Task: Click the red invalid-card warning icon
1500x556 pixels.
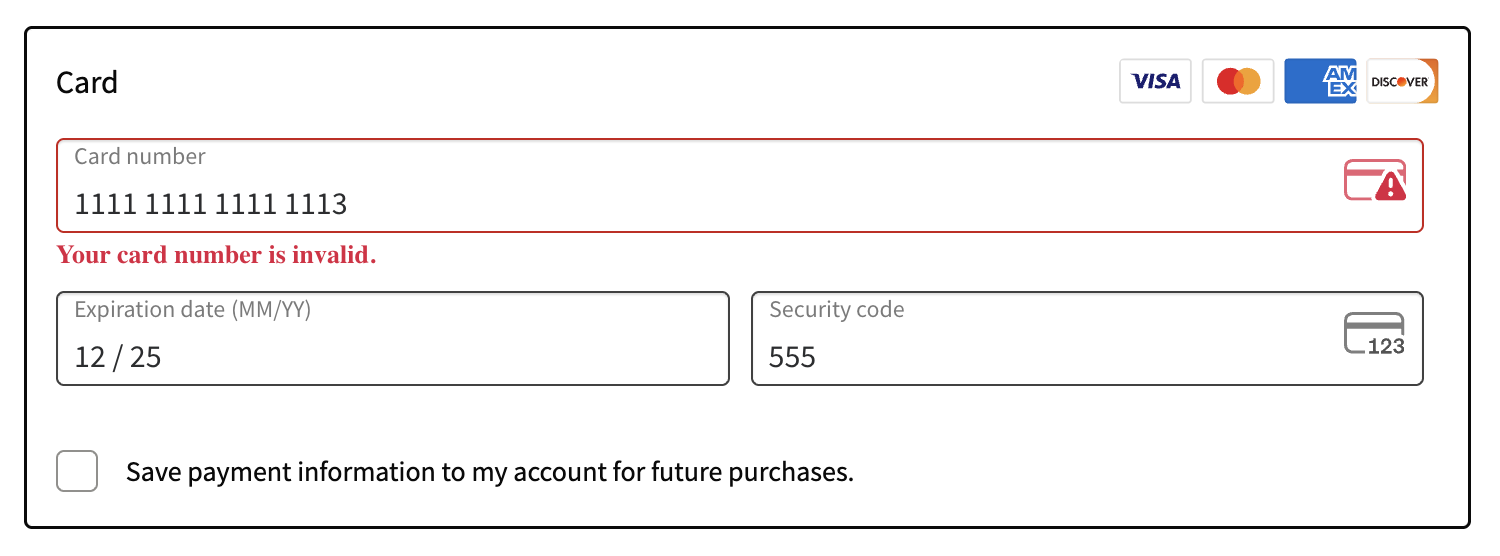Action: pos(1375,181)
